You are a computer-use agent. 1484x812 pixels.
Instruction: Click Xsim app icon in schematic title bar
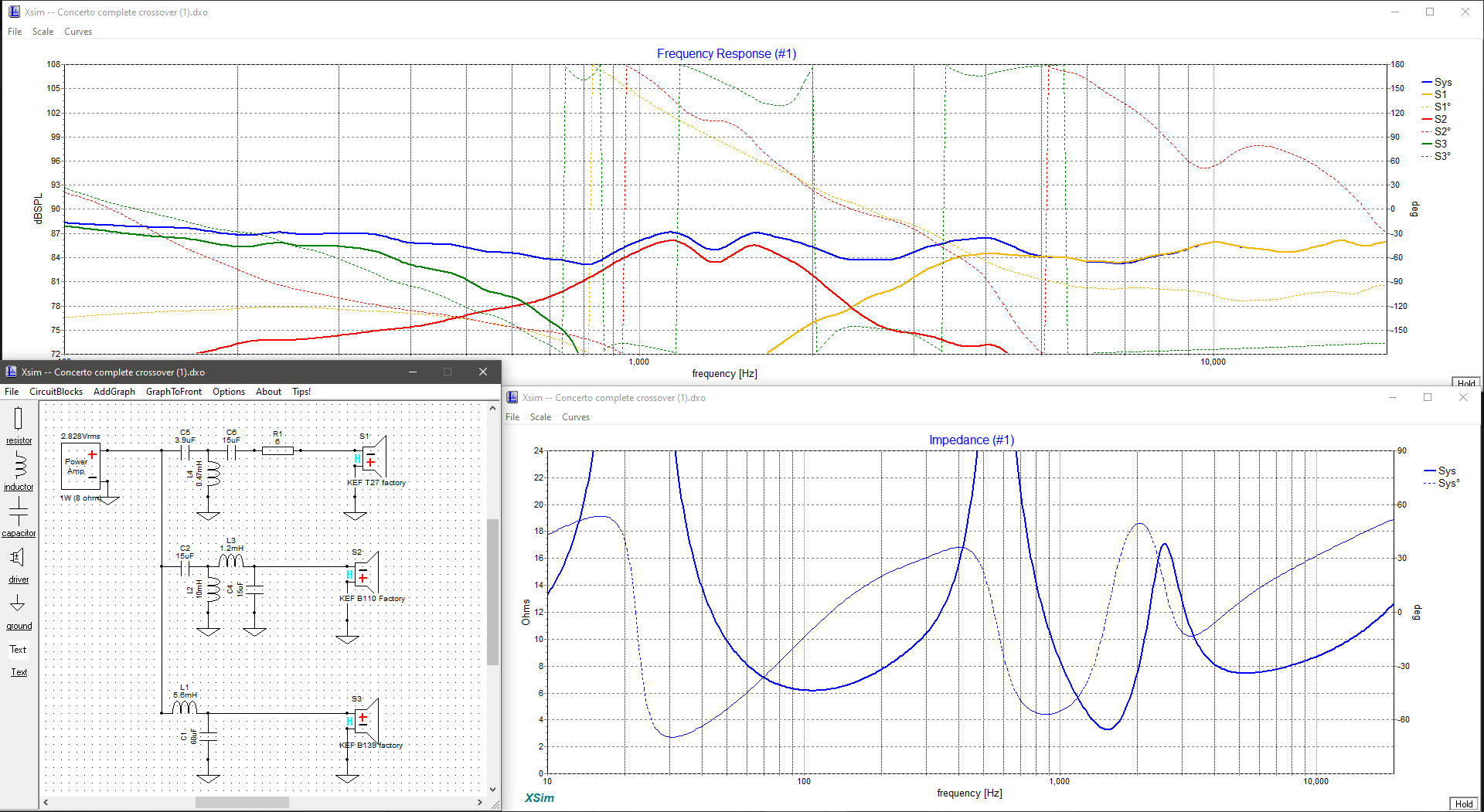[x=11, y=372]
